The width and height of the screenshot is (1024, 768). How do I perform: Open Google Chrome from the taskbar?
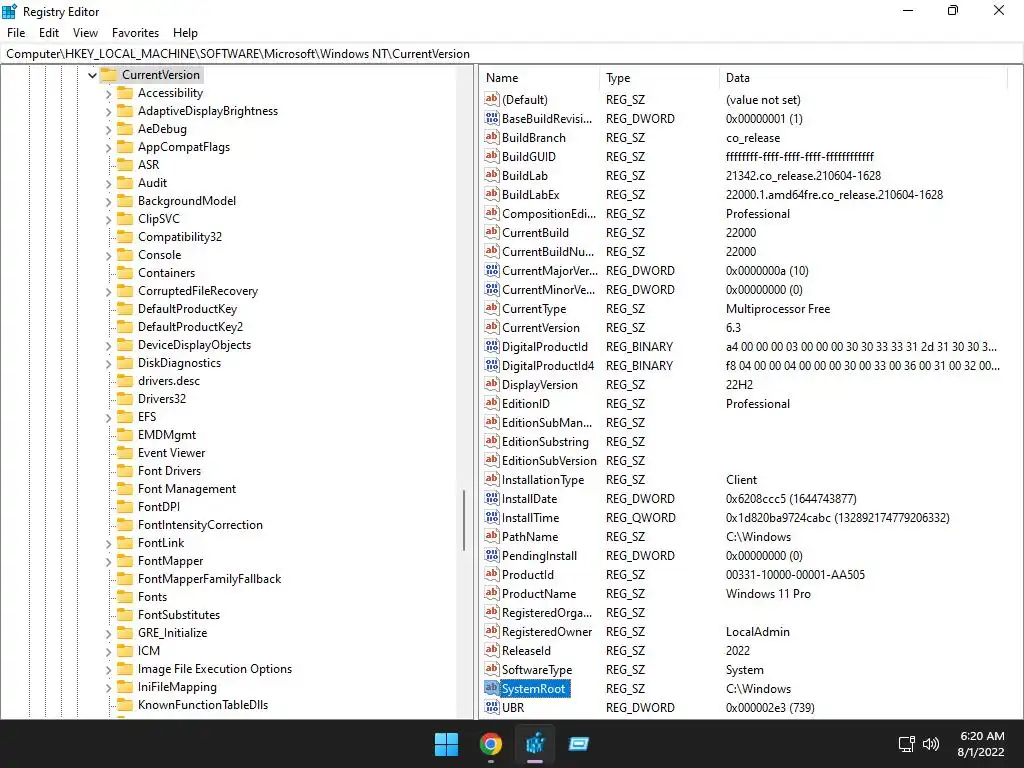(491, 744)
